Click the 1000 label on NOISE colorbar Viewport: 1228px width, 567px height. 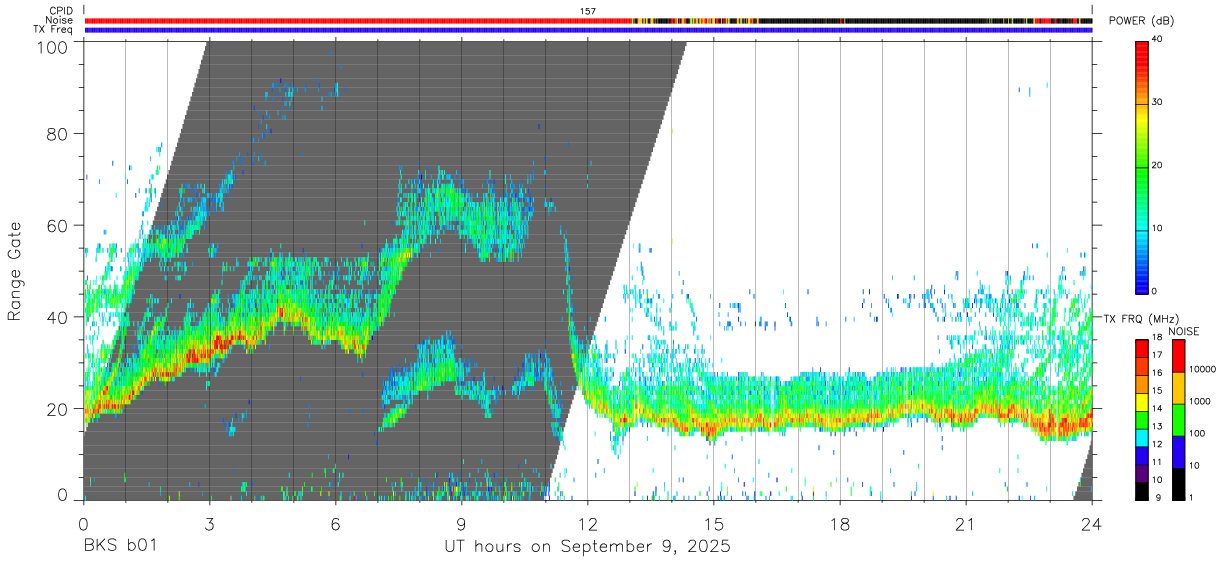(x=1198, y=401)
